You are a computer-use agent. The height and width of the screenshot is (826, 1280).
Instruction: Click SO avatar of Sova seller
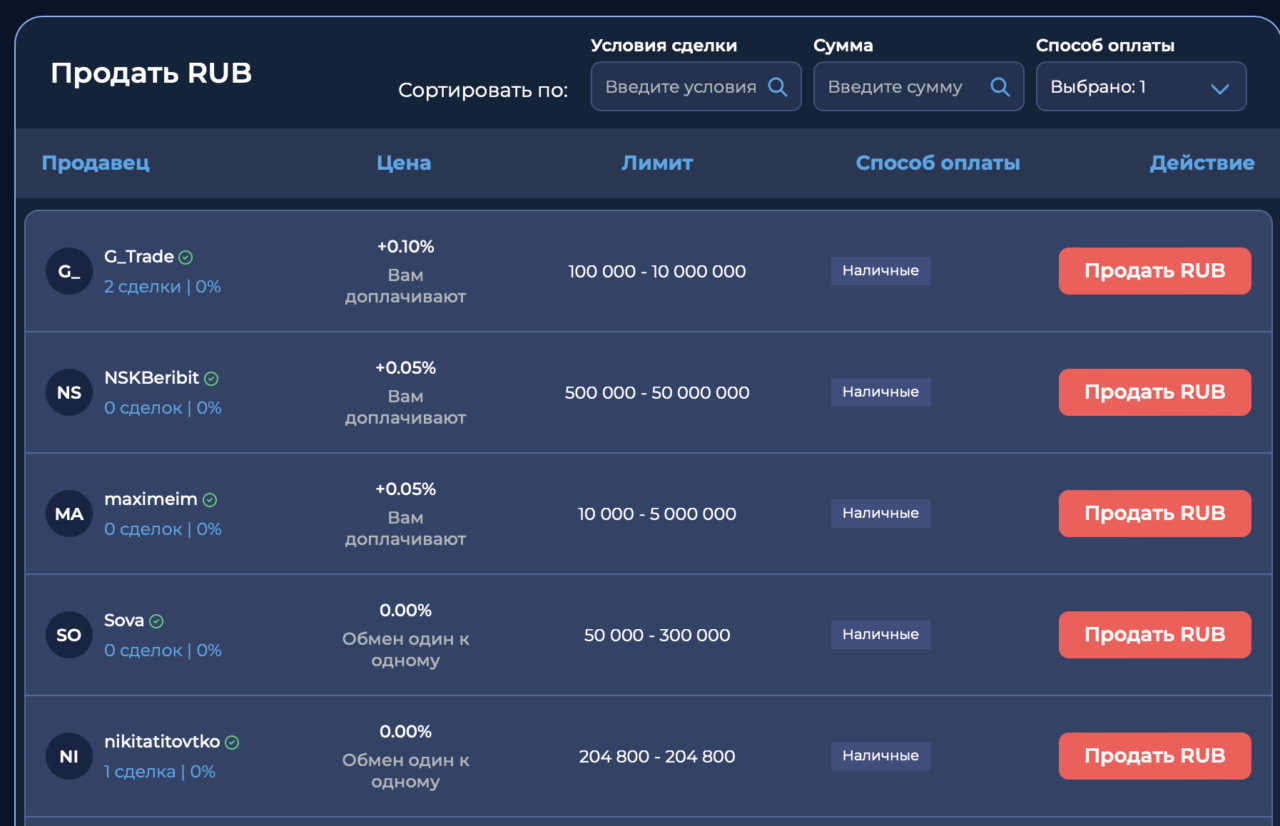69,635
